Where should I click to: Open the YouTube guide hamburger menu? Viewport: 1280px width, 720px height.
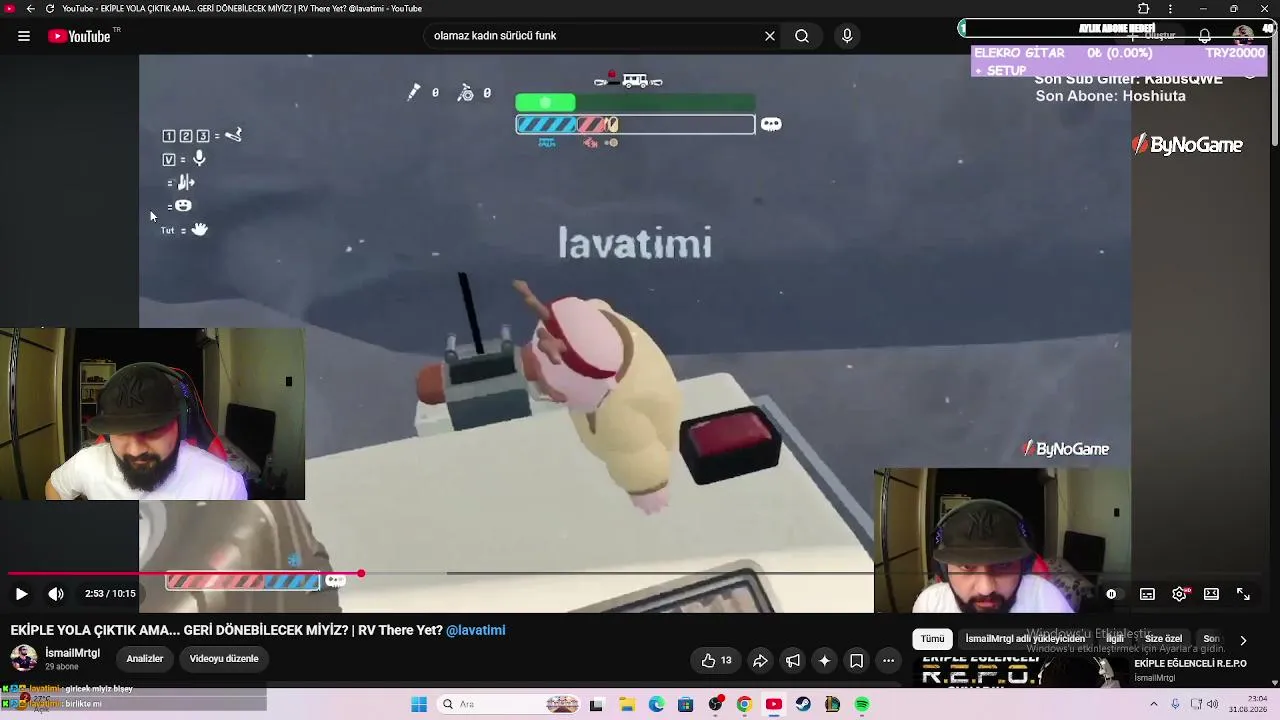click(x=24, y=36)
